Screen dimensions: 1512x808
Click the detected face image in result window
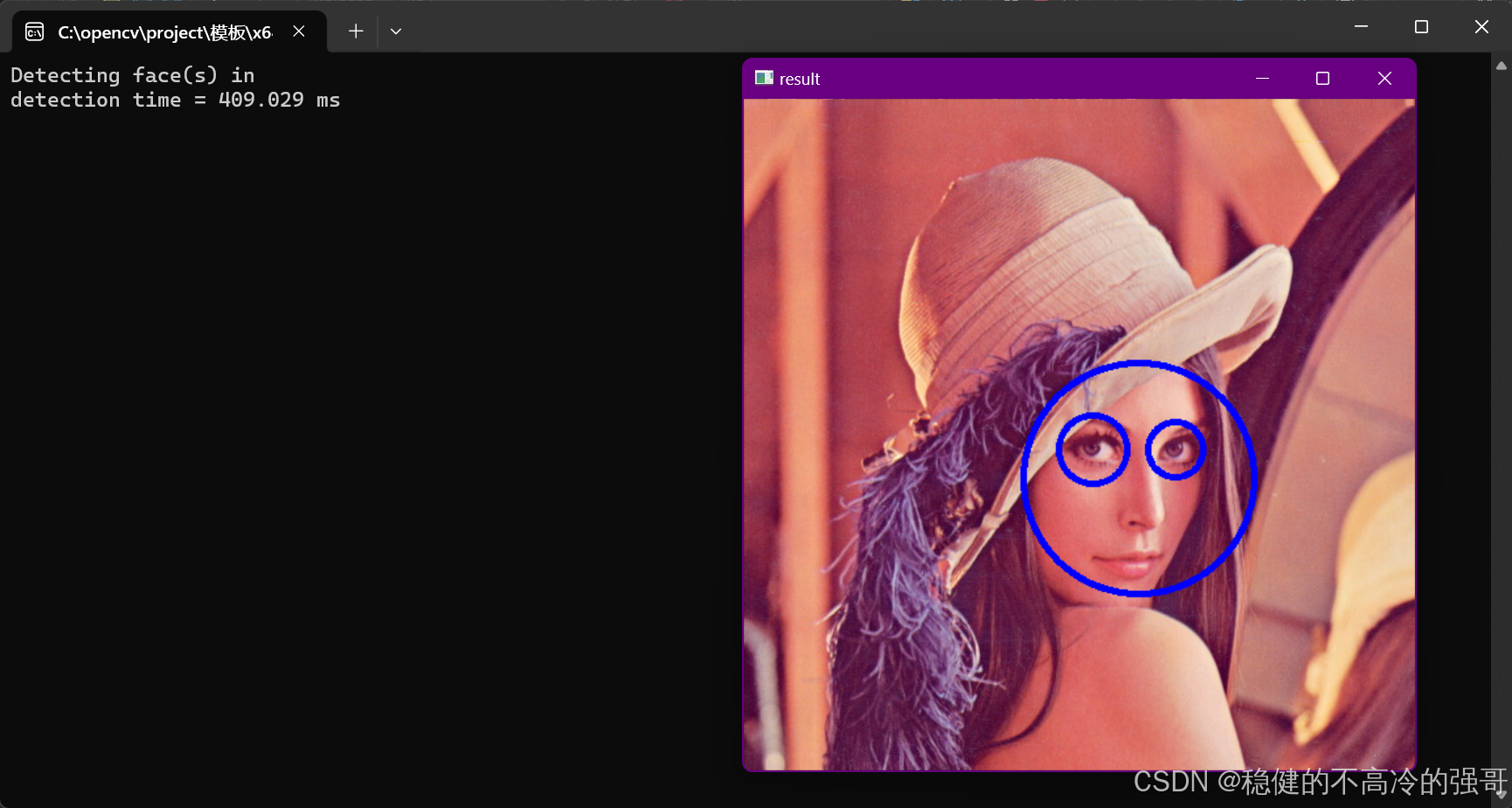[1079, 435]
